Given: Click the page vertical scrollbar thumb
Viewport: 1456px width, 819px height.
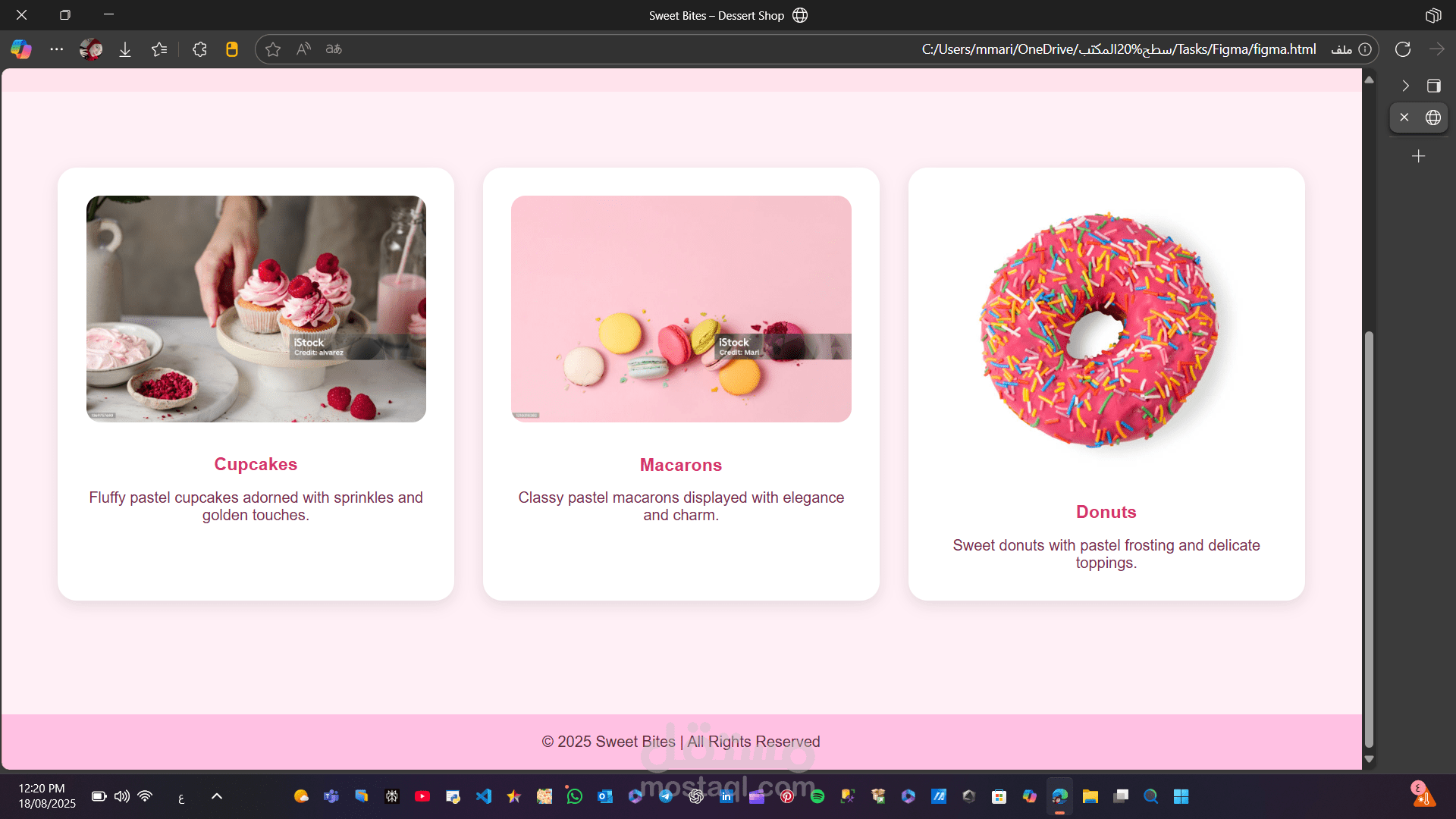Looking at the screenshot, I should point(1369,538).
